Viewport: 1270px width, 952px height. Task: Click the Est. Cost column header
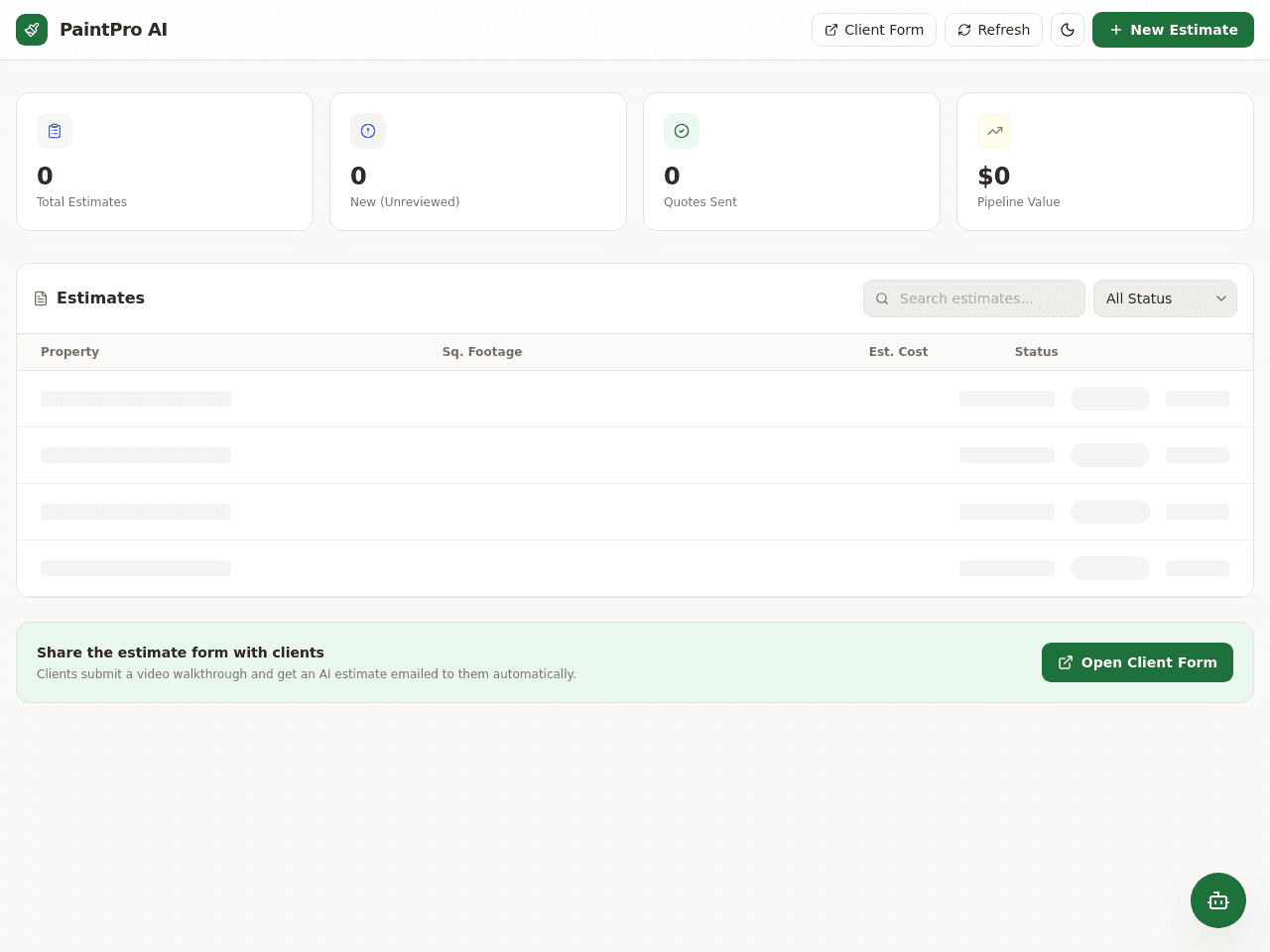pyautogui.click(x=898, y=352)
